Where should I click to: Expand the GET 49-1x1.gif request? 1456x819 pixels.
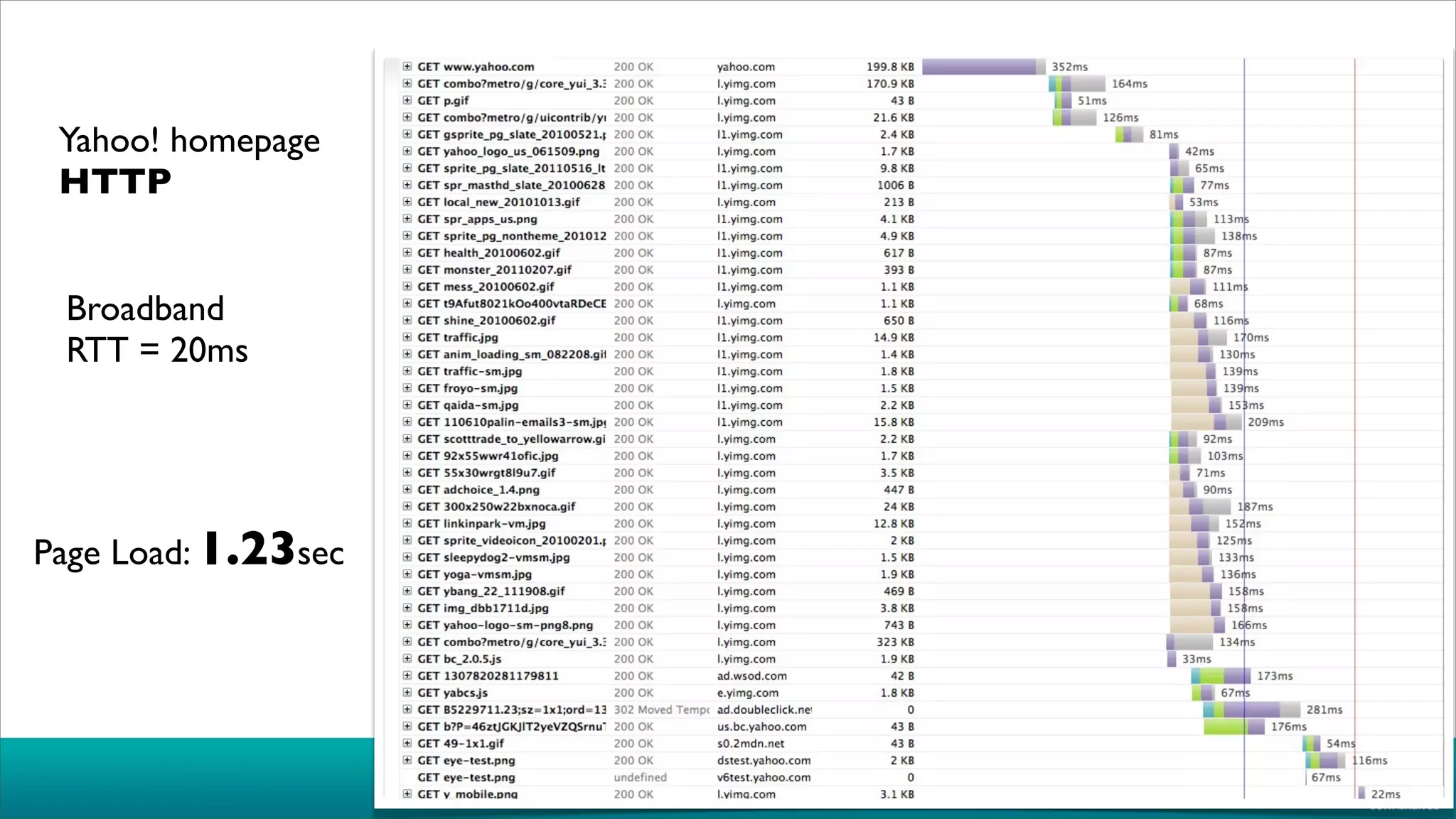[x=407, y=744]
